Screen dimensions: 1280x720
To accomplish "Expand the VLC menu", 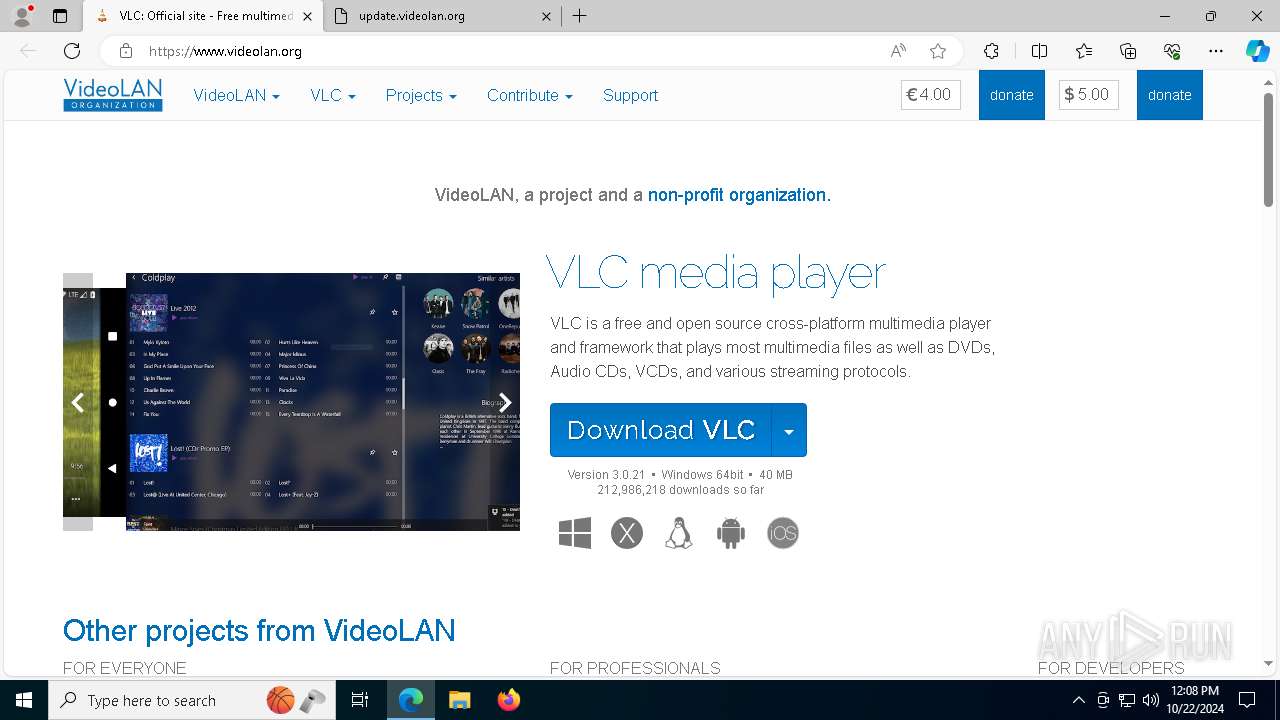I will point(333,95).
